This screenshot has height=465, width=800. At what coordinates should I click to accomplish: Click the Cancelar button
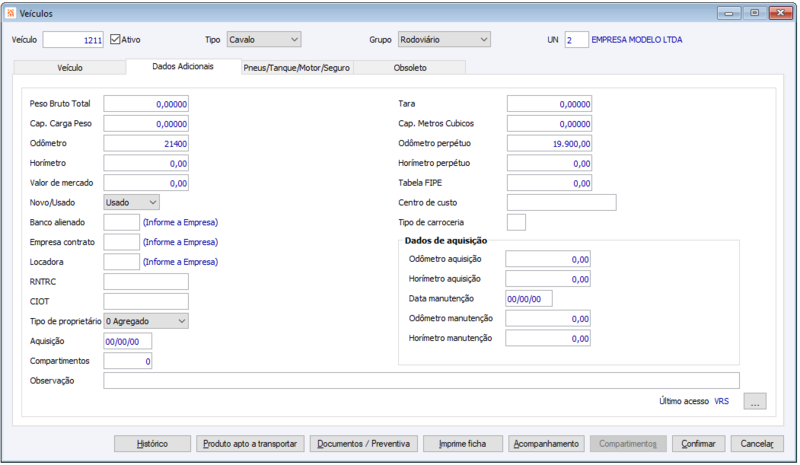pyautogui.click(x=757, y=444)
